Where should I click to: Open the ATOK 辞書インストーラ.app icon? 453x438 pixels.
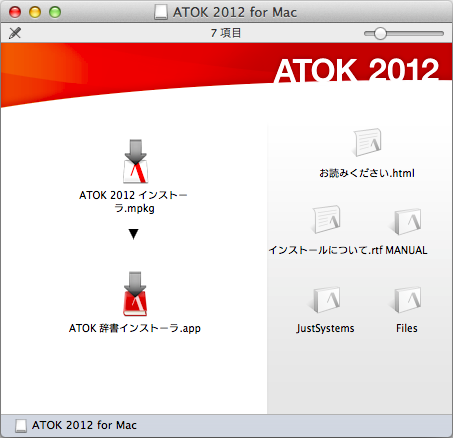point(135,294)
